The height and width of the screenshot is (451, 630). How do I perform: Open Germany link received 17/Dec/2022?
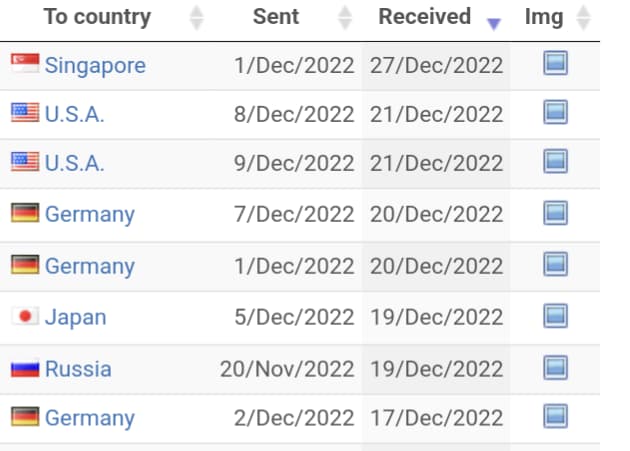pos(89,418)
